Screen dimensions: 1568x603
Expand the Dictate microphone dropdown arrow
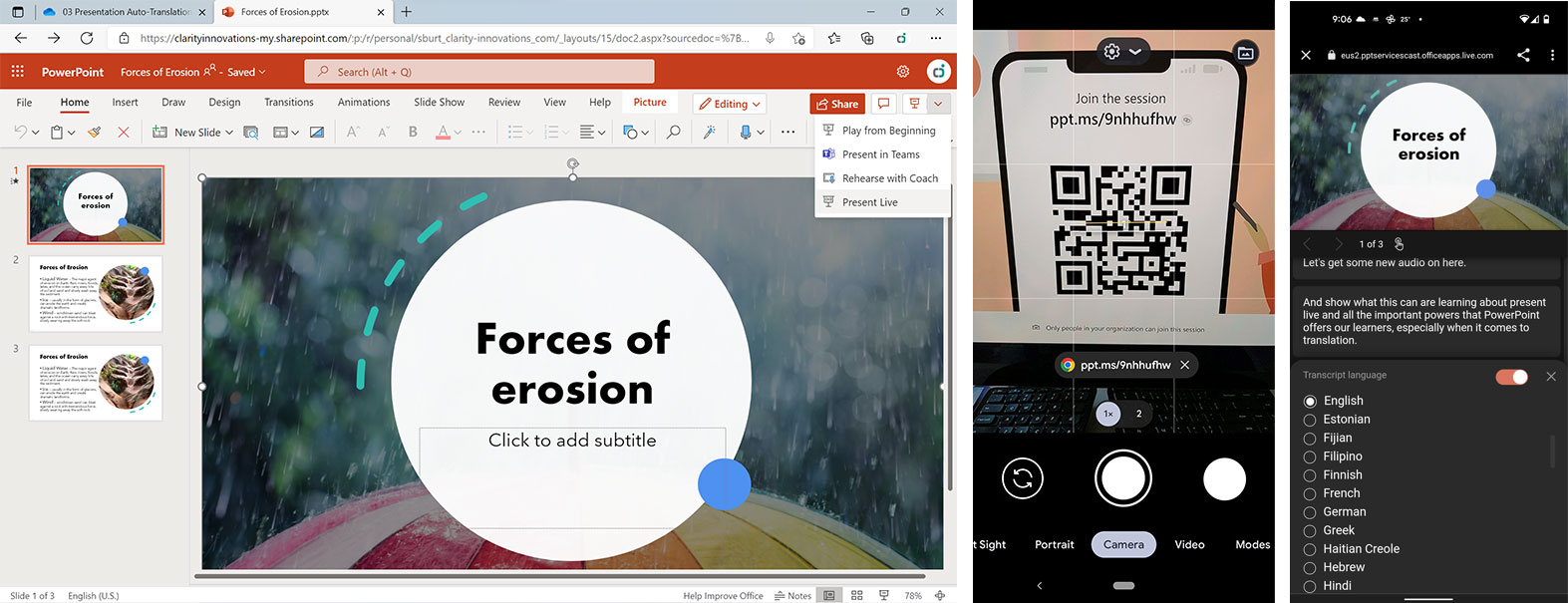(x=761, y=132)
